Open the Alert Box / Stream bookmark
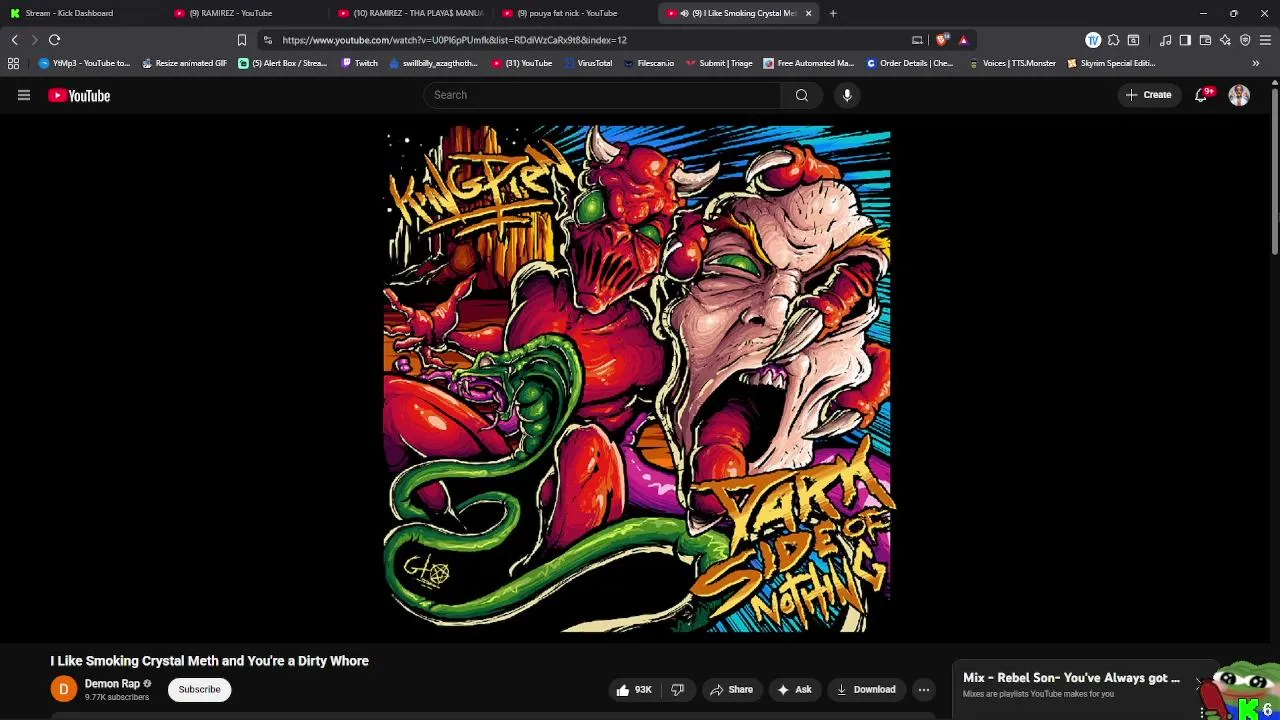Viewport: 1280px width, 720px height. pos(282,63)
